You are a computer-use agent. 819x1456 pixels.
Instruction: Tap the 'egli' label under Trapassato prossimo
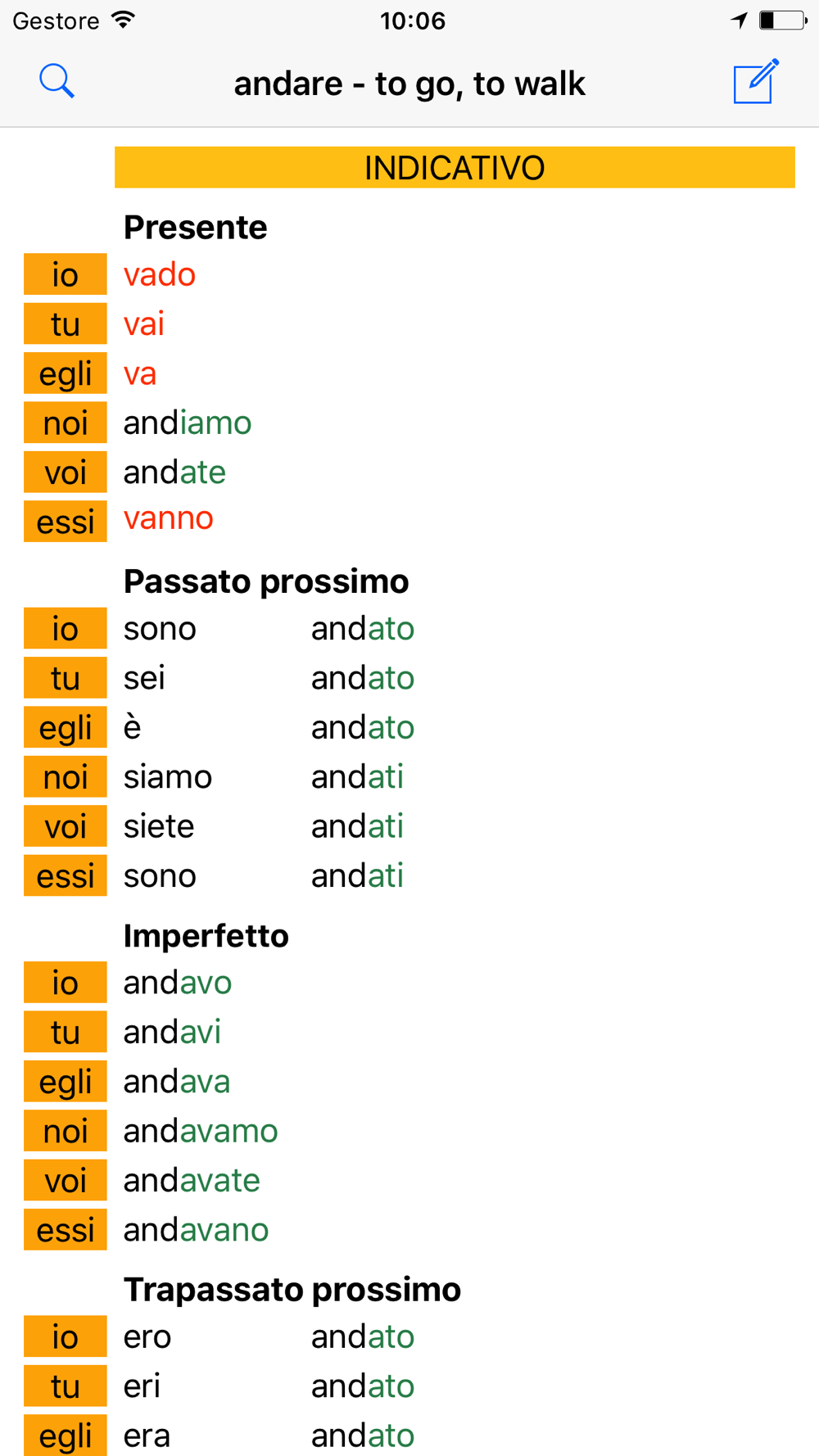pyautogui.click(x=66, y=1435)
